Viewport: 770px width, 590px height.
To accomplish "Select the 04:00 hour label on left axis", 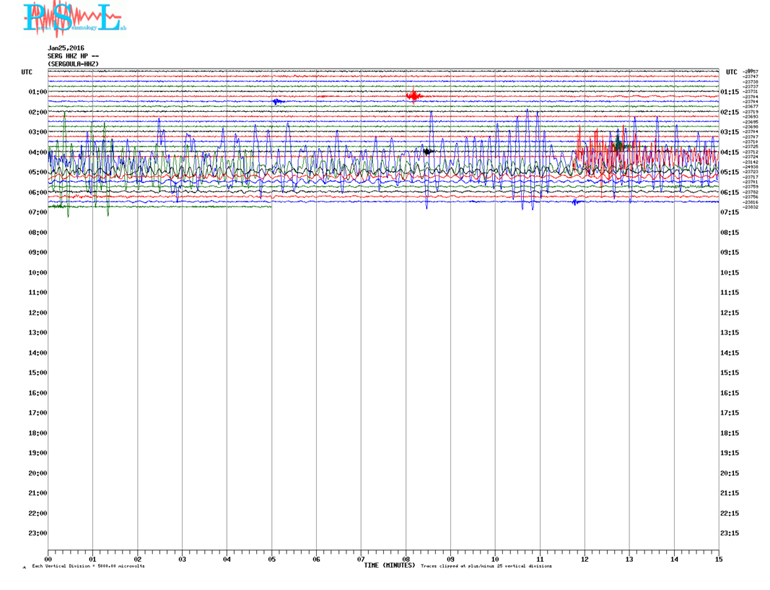I will pyautogui.click(x=37, y=152).
